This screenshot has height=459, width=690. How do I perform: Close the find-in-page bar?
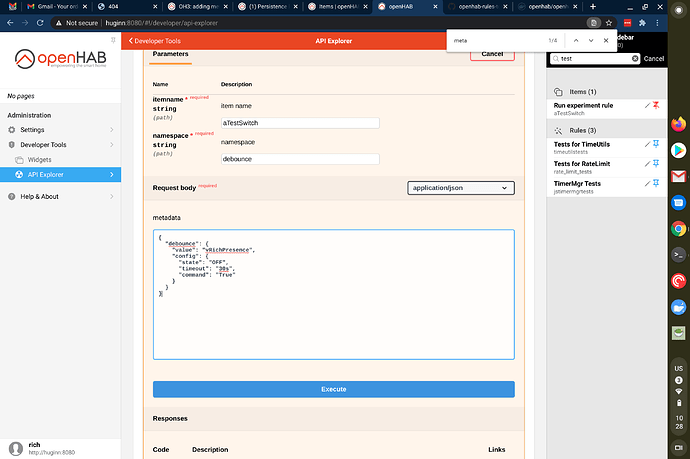tap(606, 40)
